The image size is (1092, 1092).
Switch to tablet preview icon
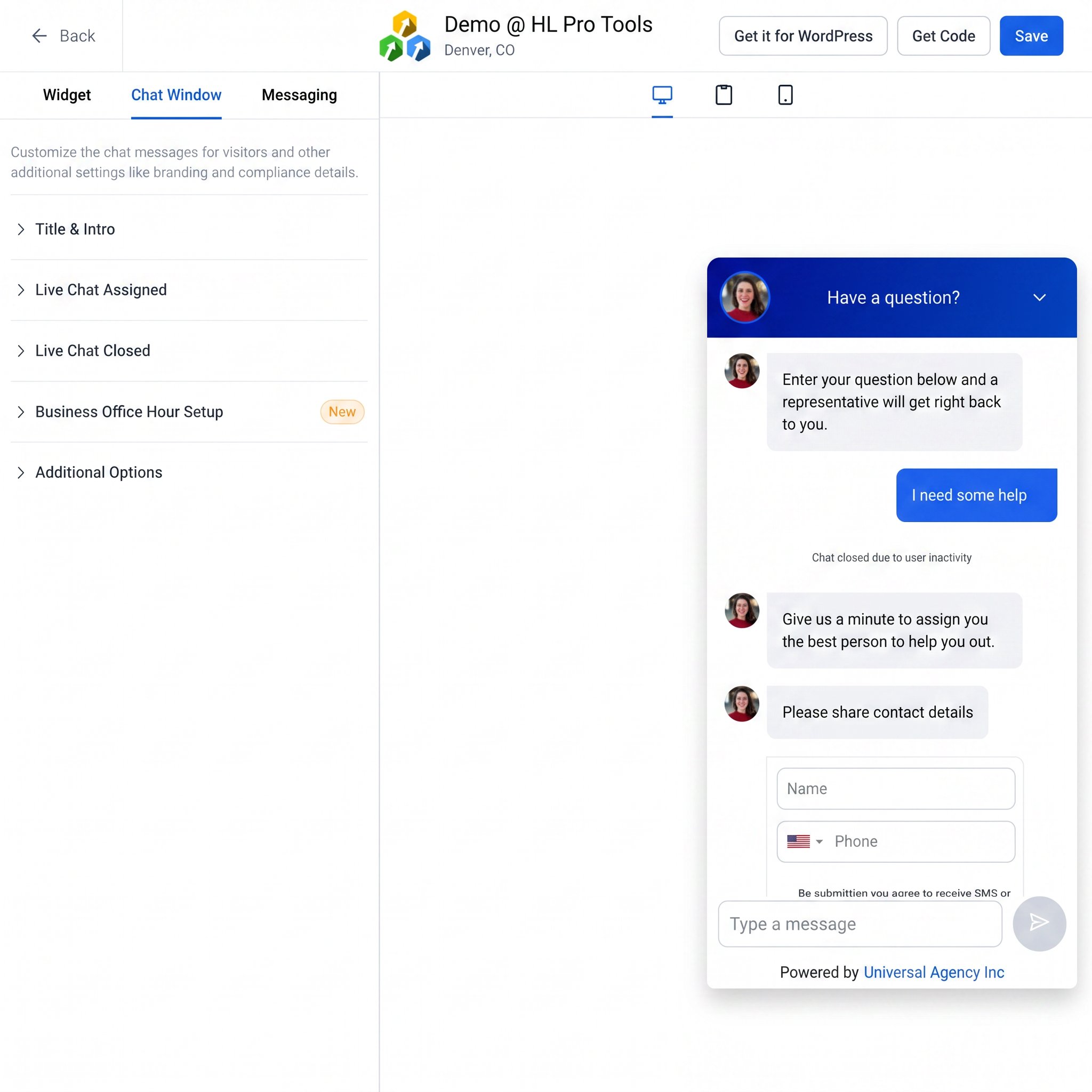pyautogui.click(x=724, y=95)
